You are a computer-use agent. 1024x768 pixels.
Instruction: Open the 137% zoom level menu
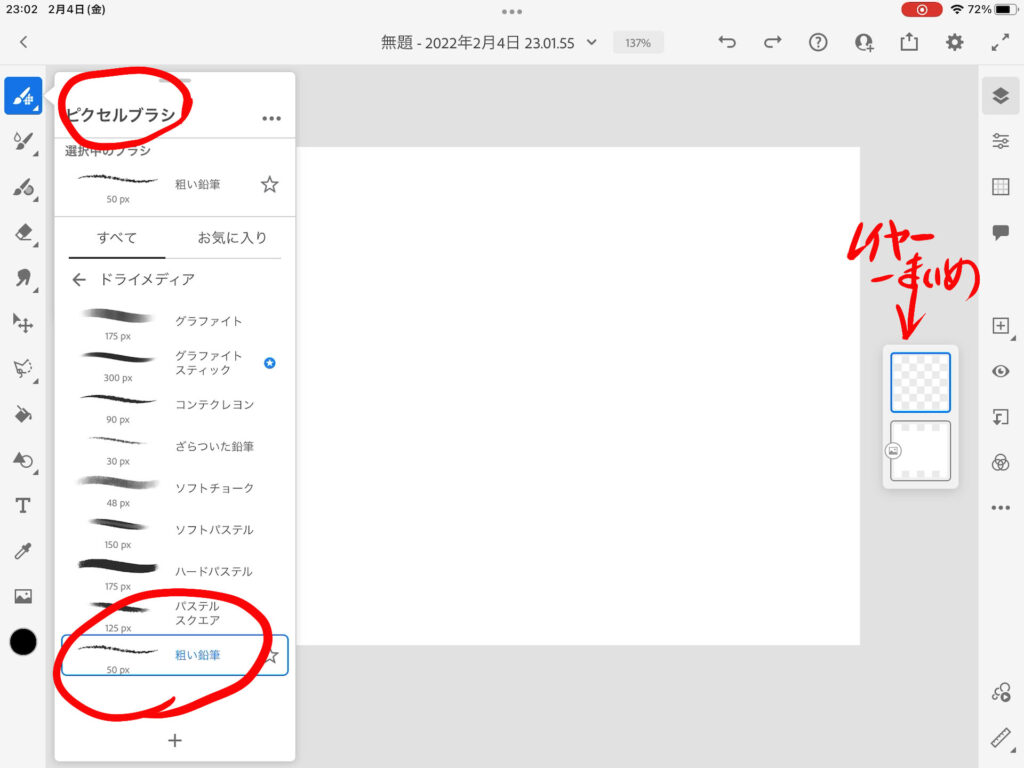[x=638, y=43]
